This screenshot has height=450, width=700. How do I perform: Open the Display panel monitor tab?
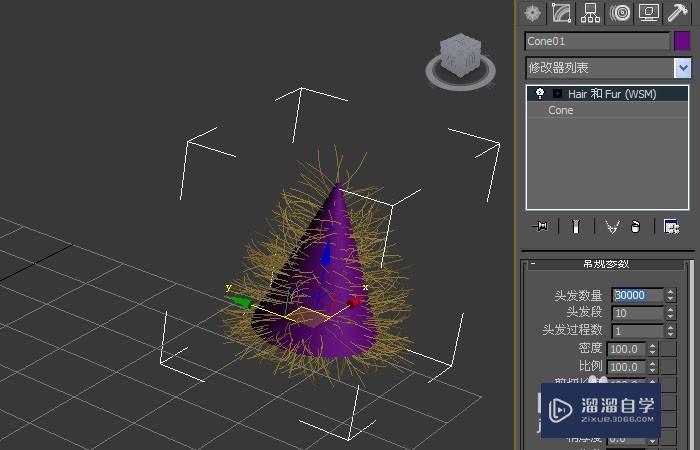(x=649, y=13)
